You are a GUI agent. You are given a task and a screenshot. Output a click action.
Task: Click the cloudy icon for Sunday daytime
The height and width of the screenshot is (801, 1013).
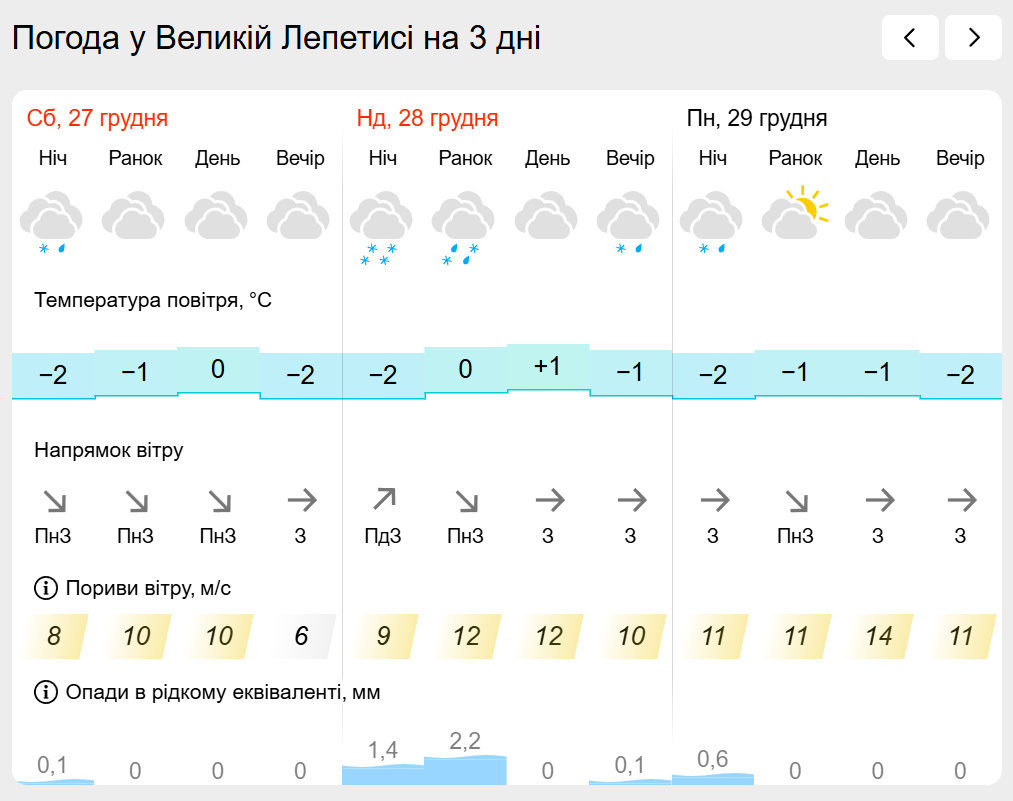point(546,217)
